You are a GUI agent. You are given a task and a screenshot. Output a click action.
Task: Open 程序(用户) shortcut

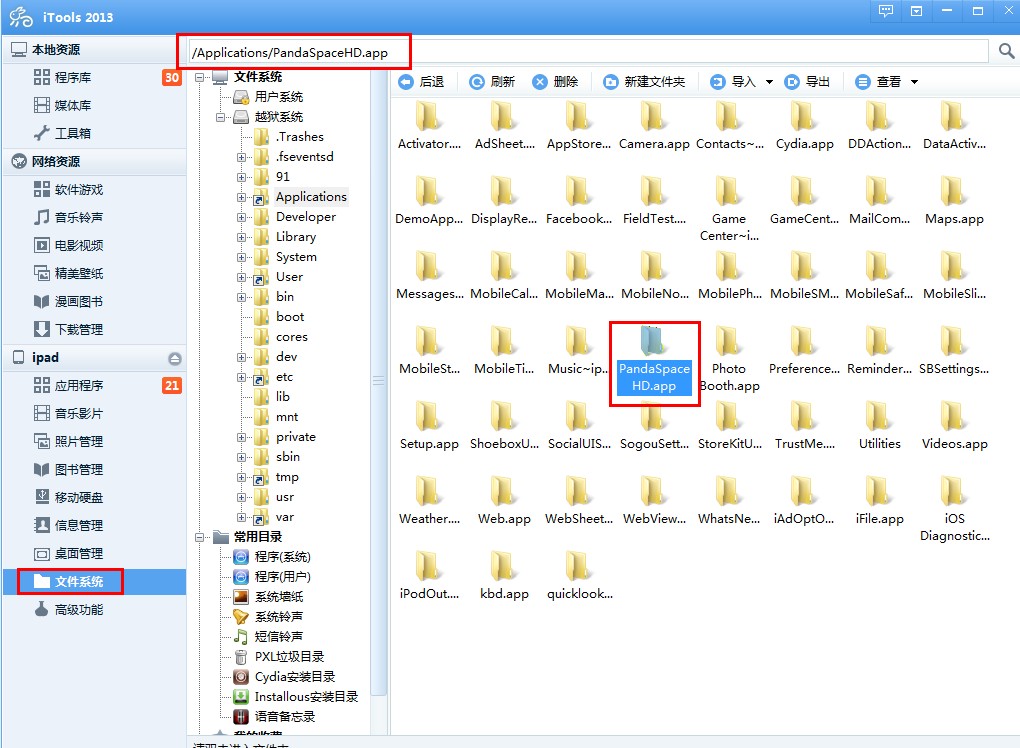(282, 577)
